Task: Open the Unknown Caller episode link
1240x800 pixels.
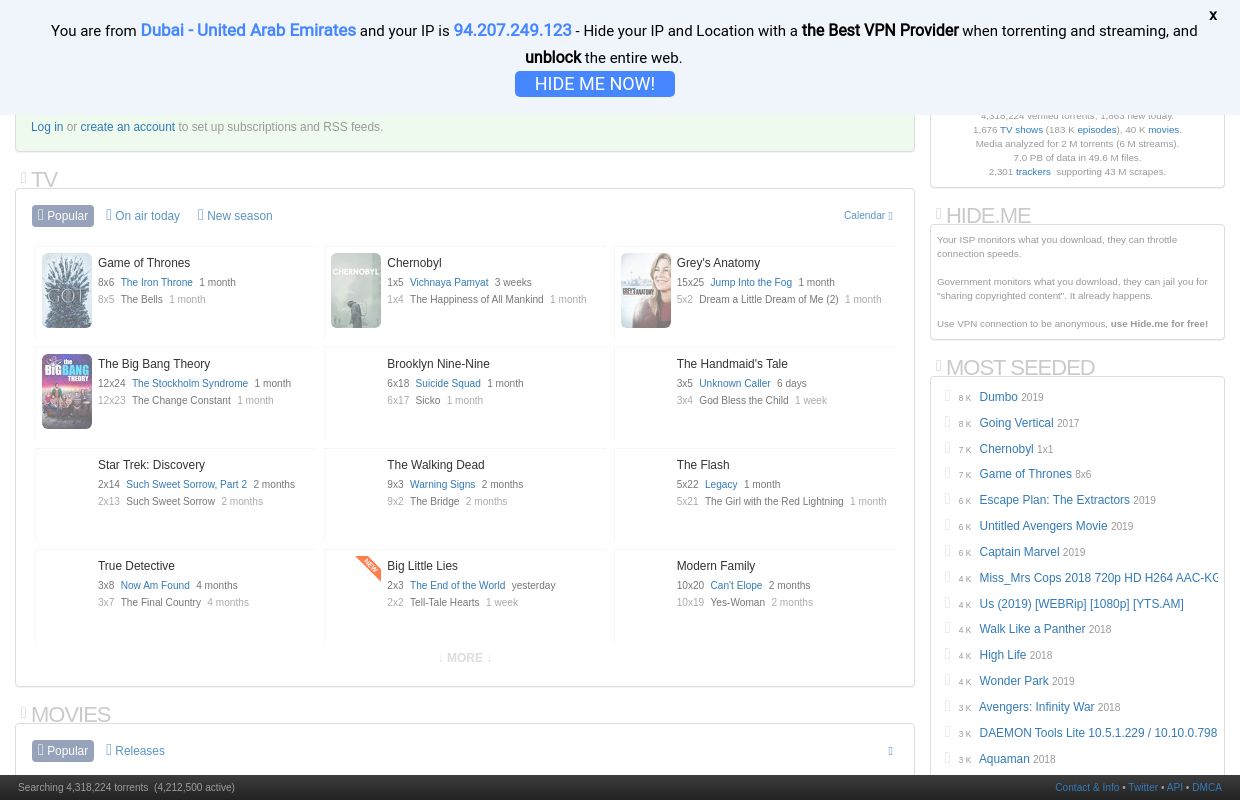Action: 735,384
